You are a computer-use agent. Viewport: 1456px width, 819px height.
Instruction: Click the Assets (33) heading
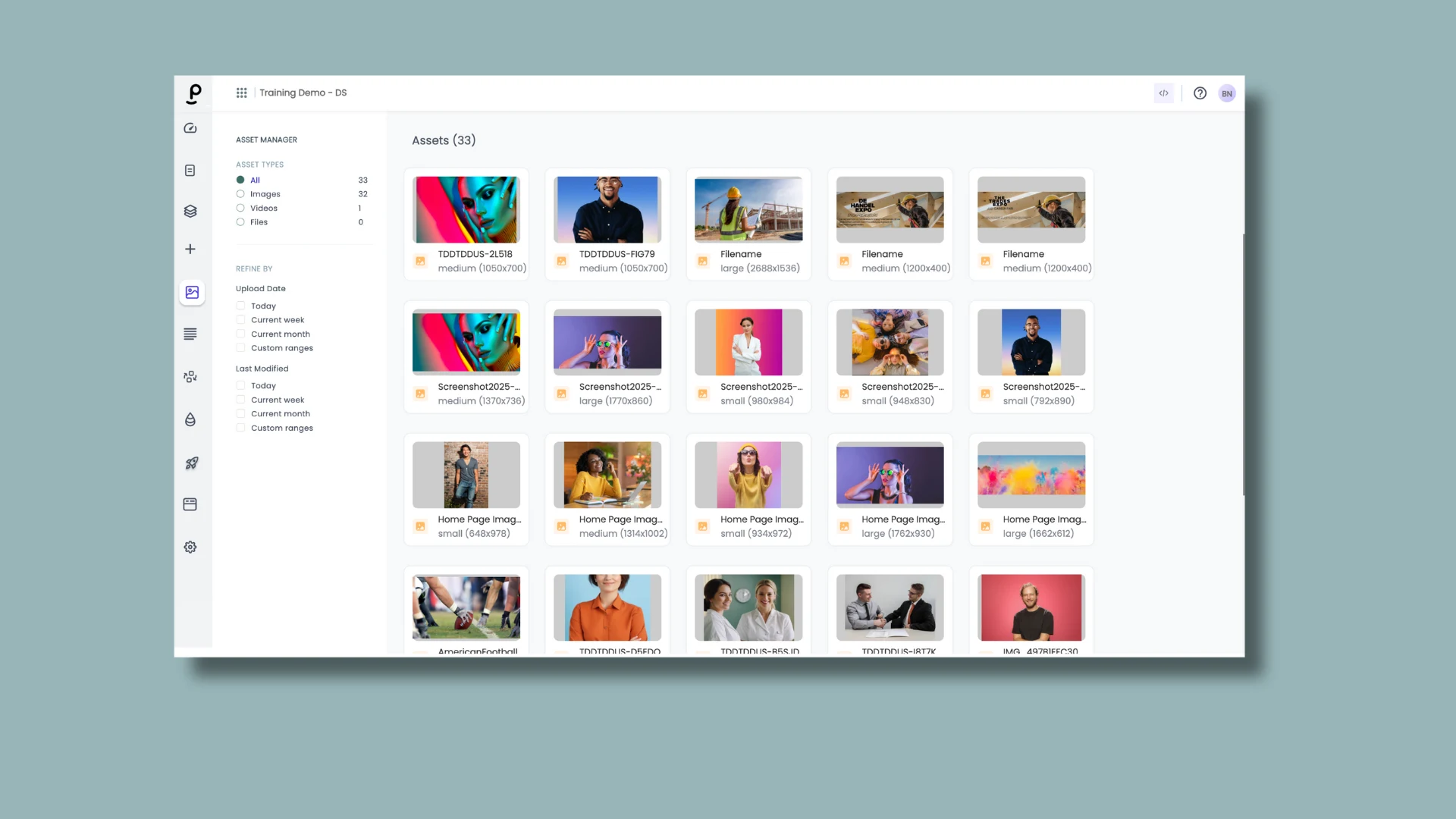(x=444, y=140)
